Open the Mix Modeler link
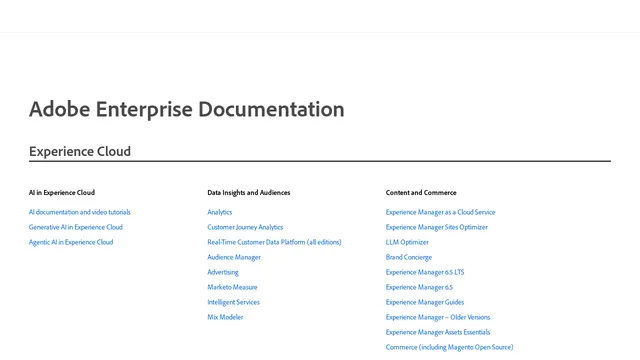 pos(225,317)
